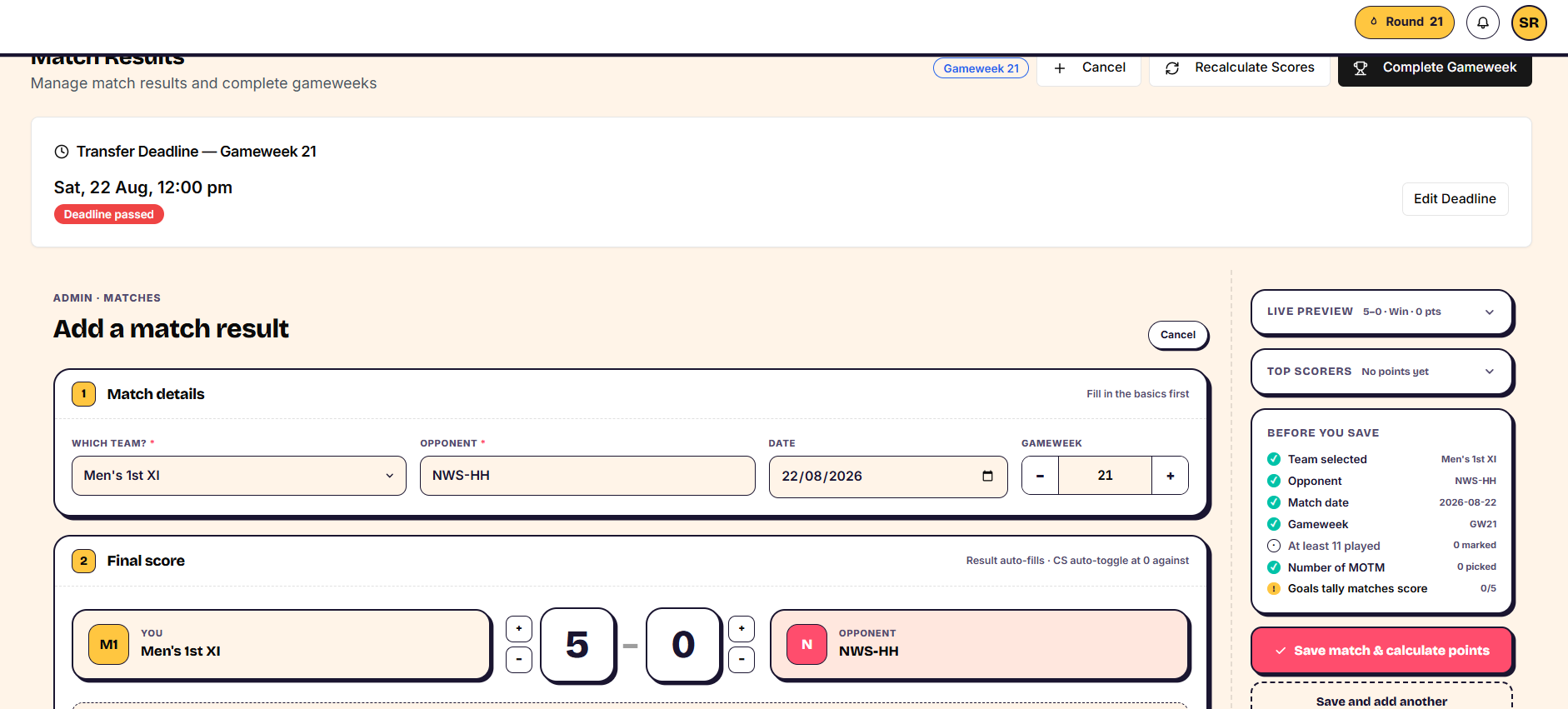Click the Match date checklist check icon
Image resolution: width=1568 pixels, height=709 pixels.
coord(1274,502)
